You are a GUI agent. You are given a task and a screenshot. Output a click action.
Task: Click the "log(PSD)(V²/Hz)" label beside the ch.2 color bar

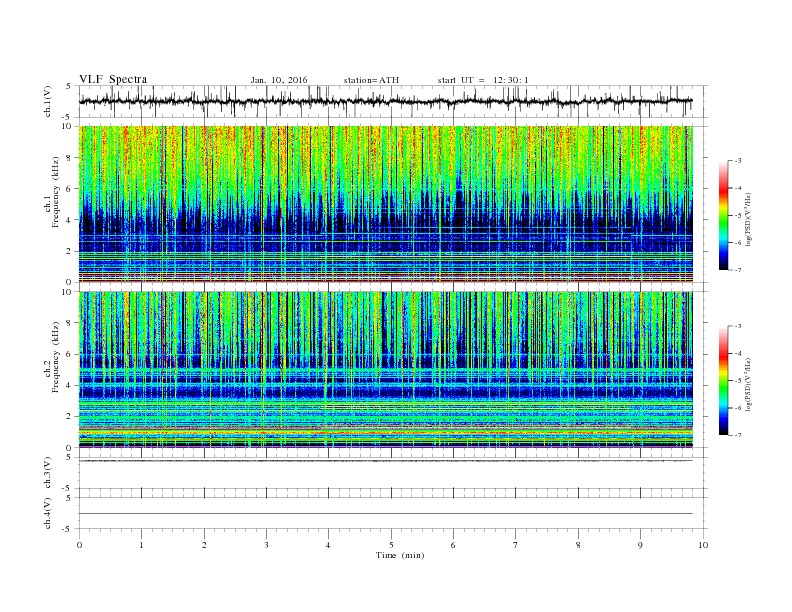(750, 385)
